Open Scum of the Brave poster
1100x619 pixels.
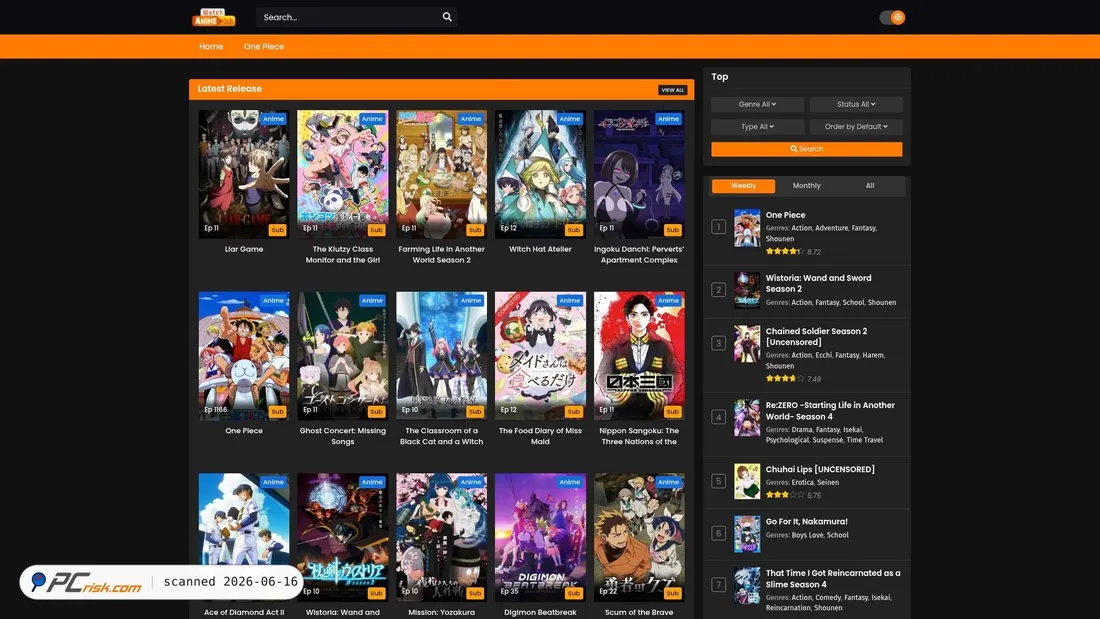pos(639,538)
